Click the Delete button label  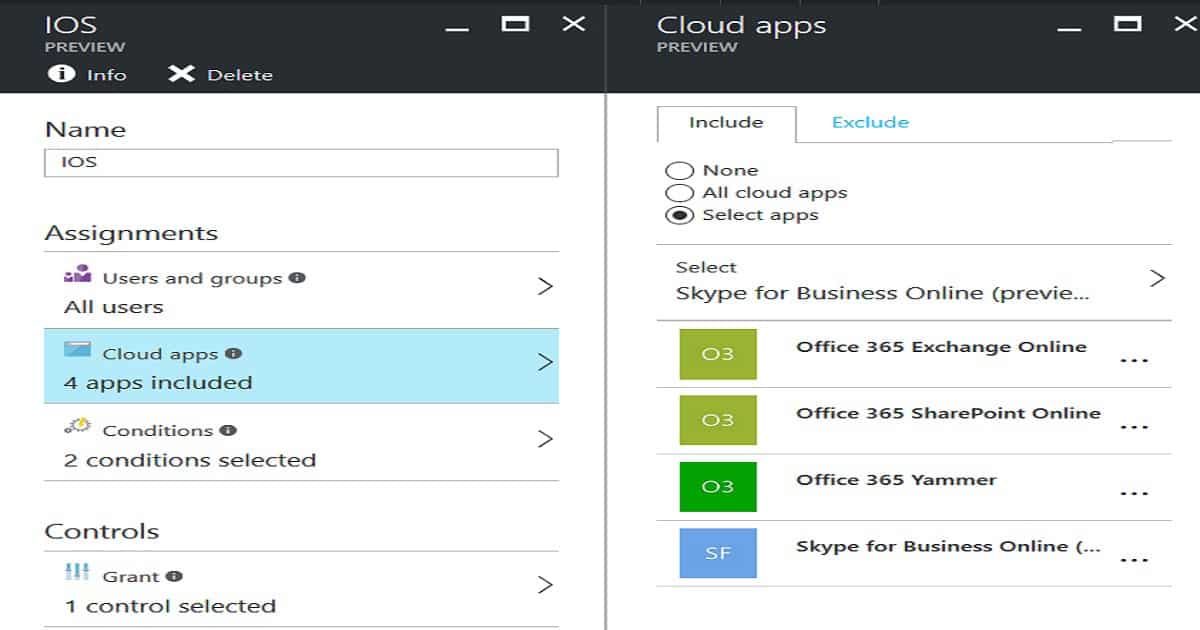click(240, 75)
